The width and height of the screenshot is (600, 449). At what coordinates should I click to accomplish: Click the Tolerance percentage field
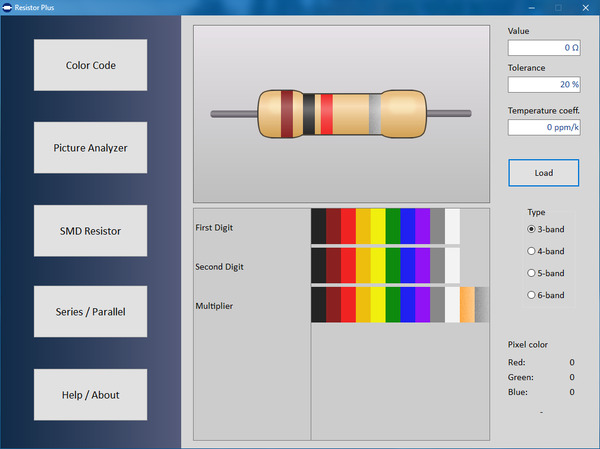click(543, 84)
